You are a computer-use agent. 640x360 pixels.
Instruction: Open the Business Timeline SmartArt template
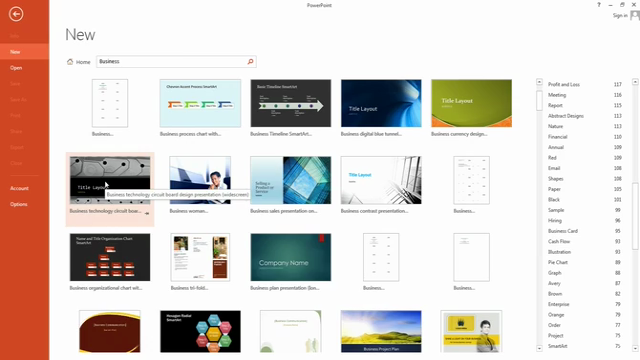pyautogui.click(x=291, y=103)
